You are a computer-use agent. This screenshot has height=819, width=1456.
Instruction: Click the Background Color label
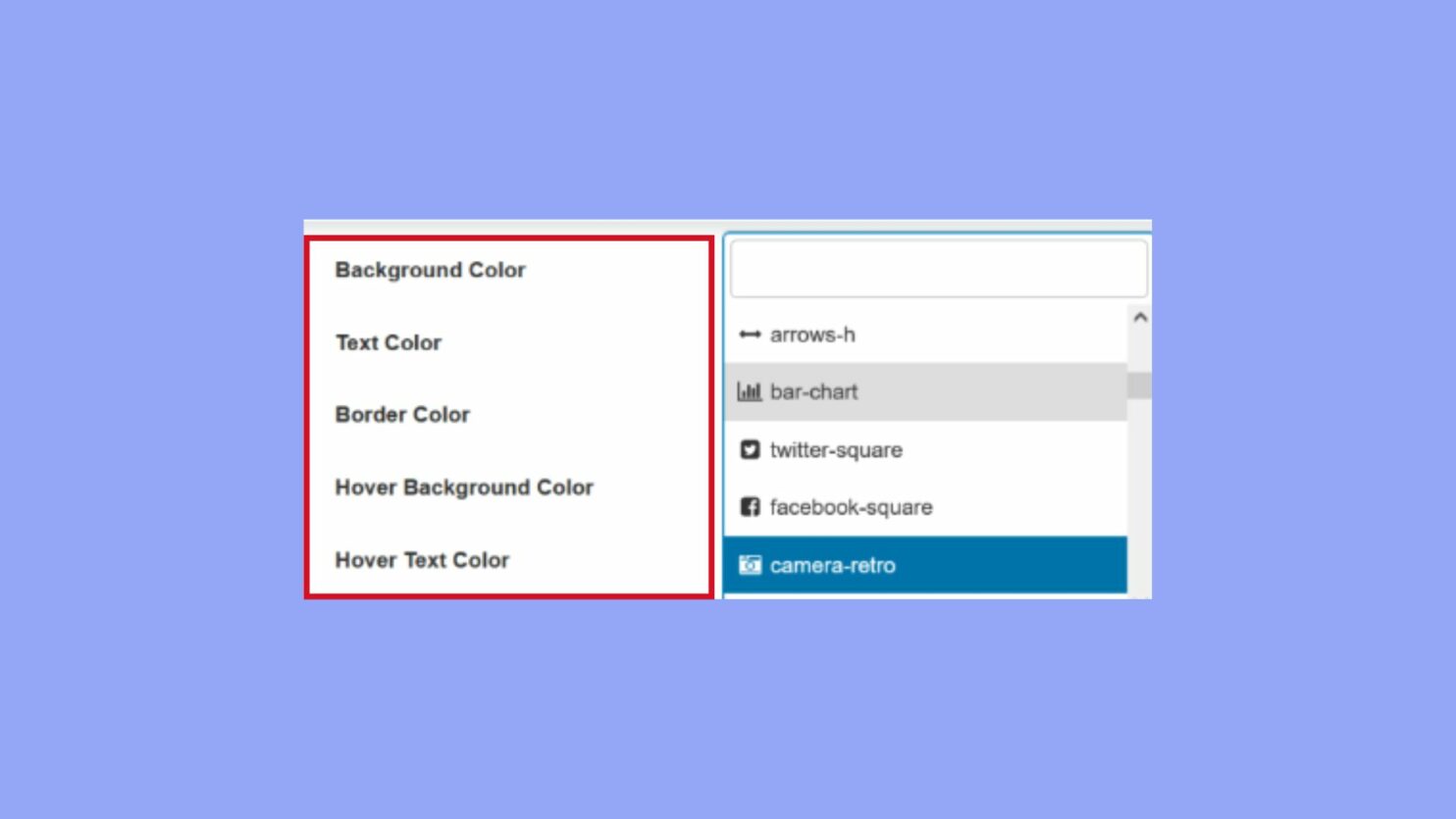point(430,270)
